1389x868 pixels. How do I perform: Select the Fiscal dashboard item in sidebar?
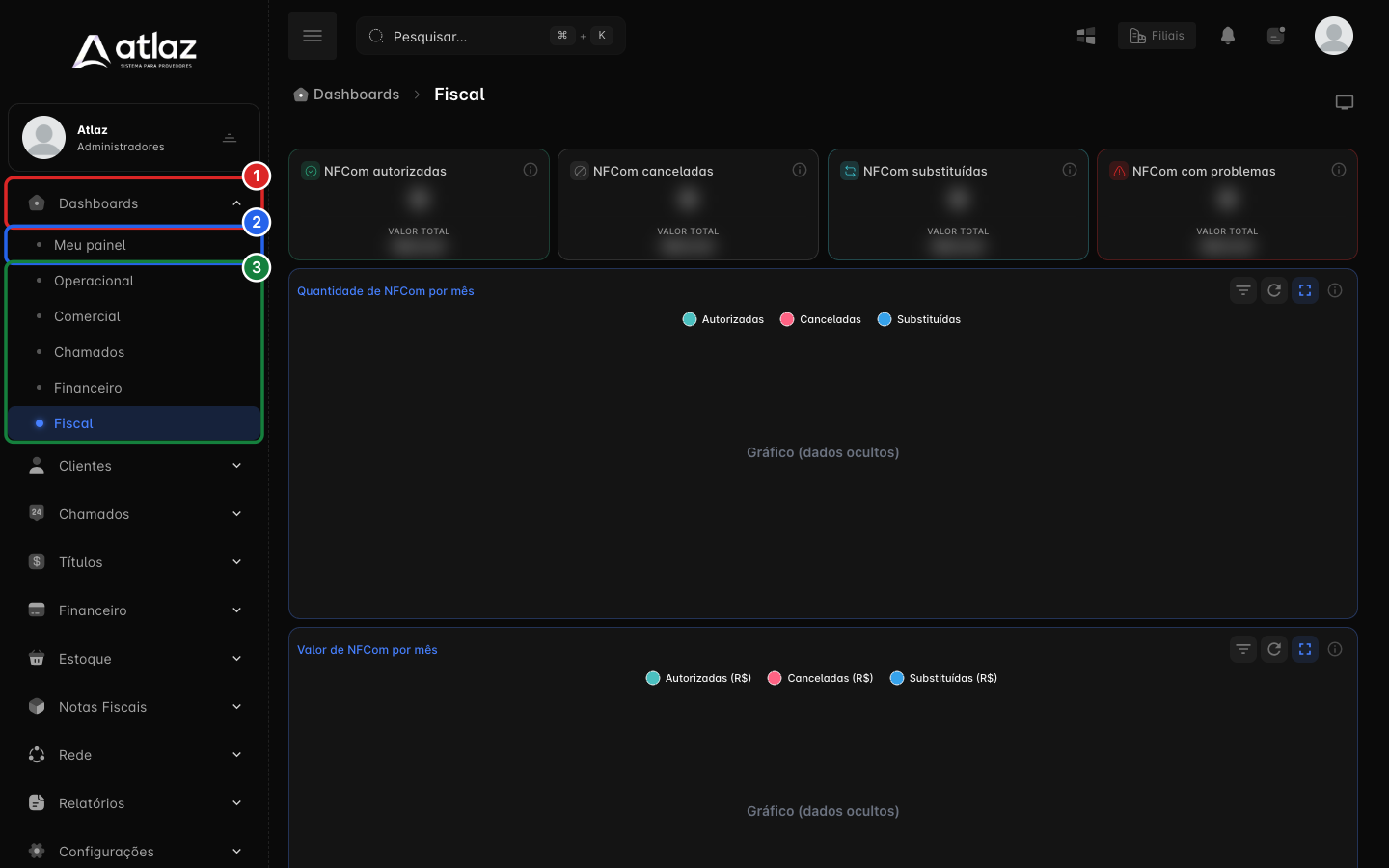134,423
